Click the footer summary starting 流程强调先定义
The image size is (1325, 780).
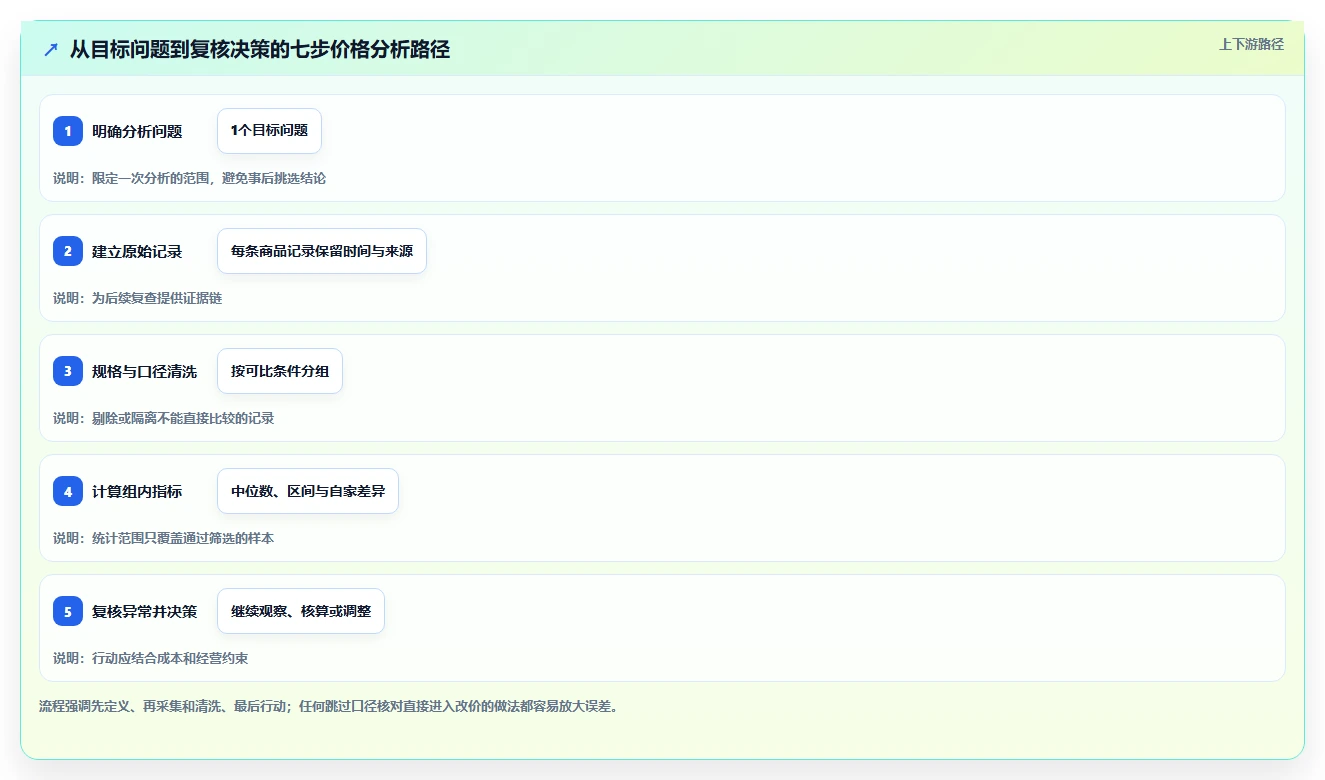(329, 706)
